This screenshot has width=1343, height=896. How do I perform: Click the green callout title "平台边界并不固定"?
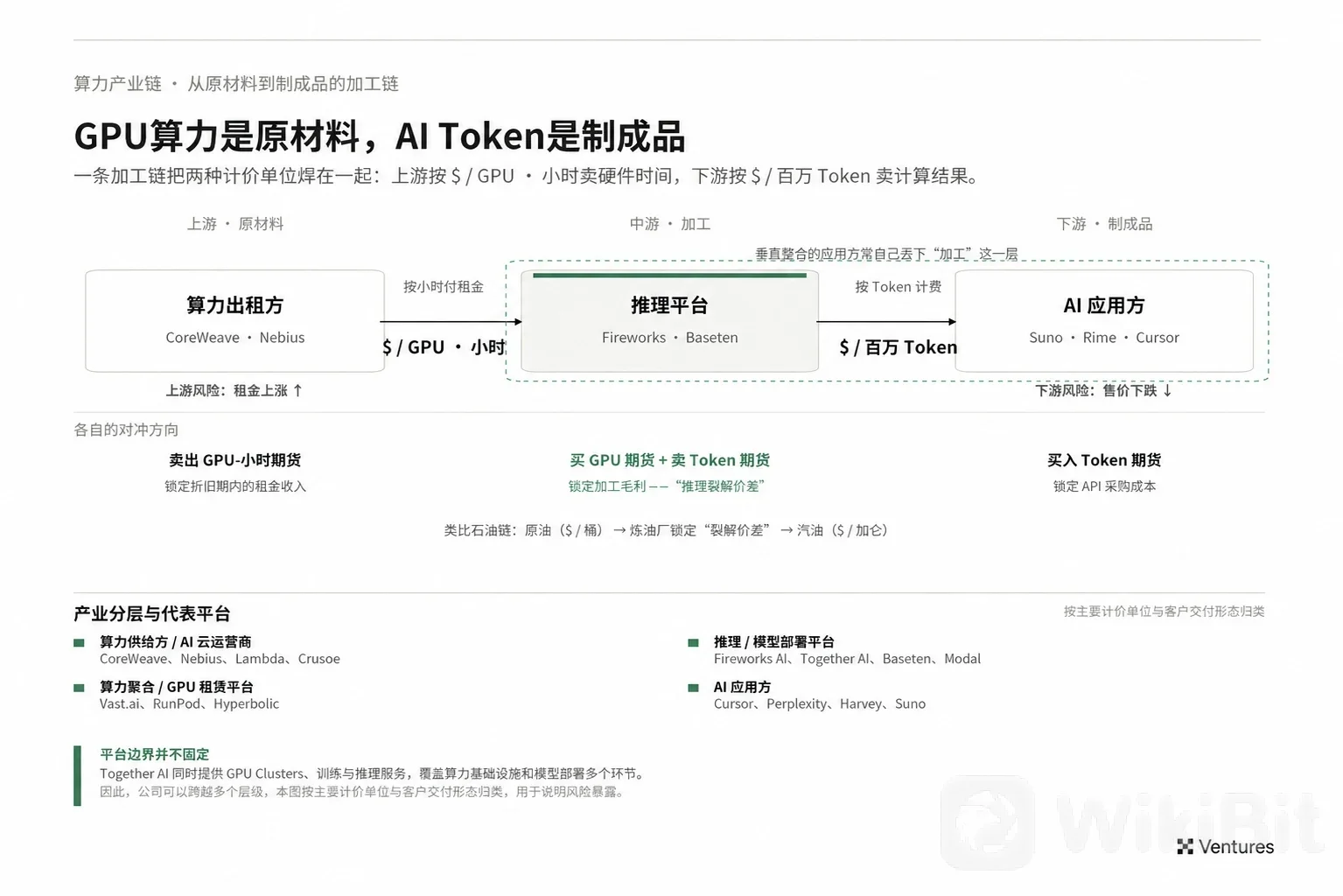(x=155, y=754)
